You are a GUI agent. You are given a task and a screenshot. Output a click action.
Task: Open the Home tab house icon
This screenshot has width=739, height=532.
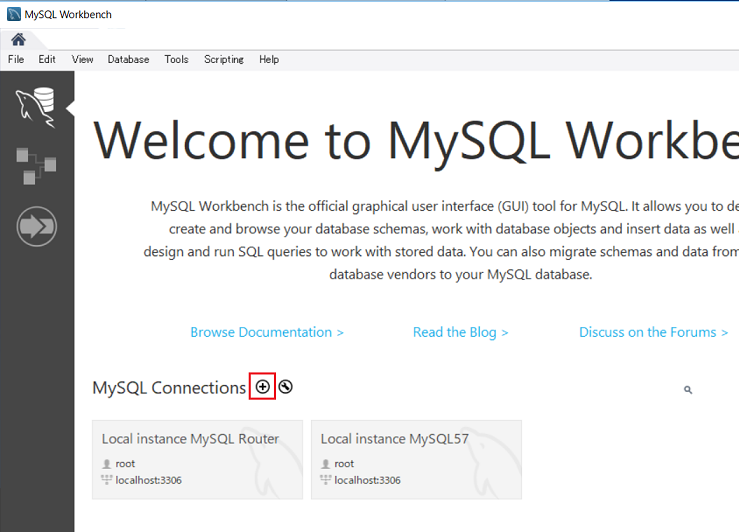click(18, 39)
